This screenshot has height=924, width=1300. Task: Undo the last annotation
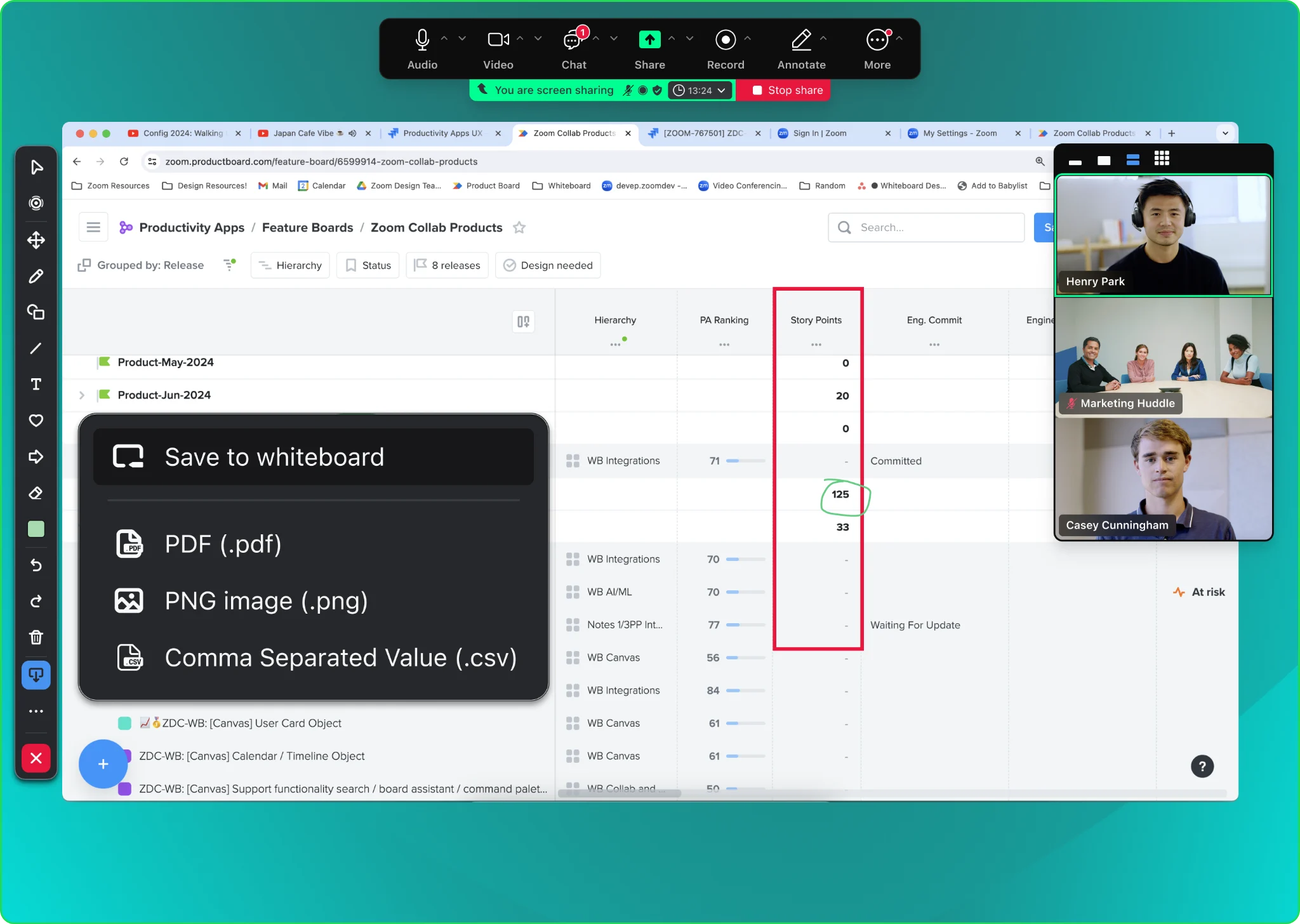click(36, 565)
